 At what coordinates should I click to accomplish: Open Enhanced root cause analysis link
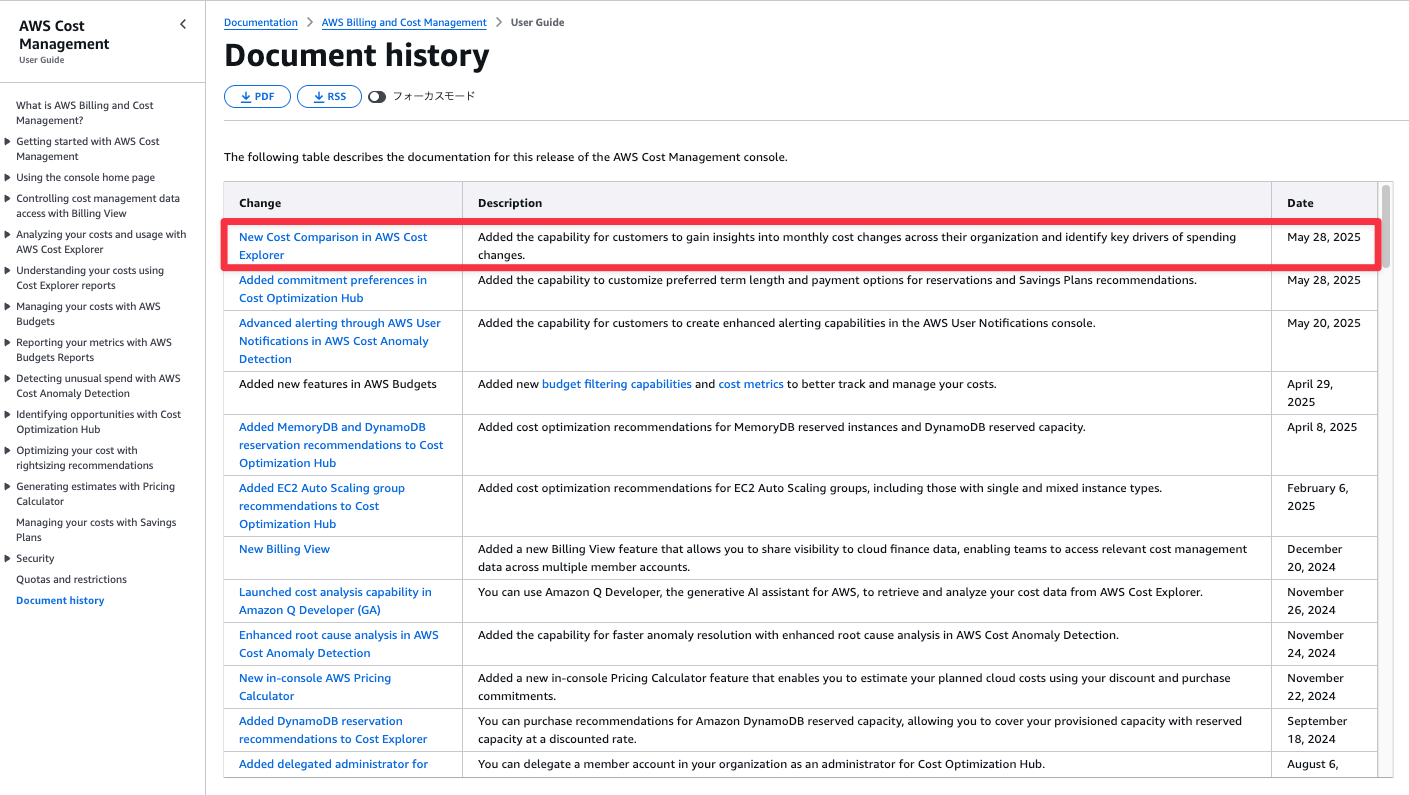pos(339,644)
